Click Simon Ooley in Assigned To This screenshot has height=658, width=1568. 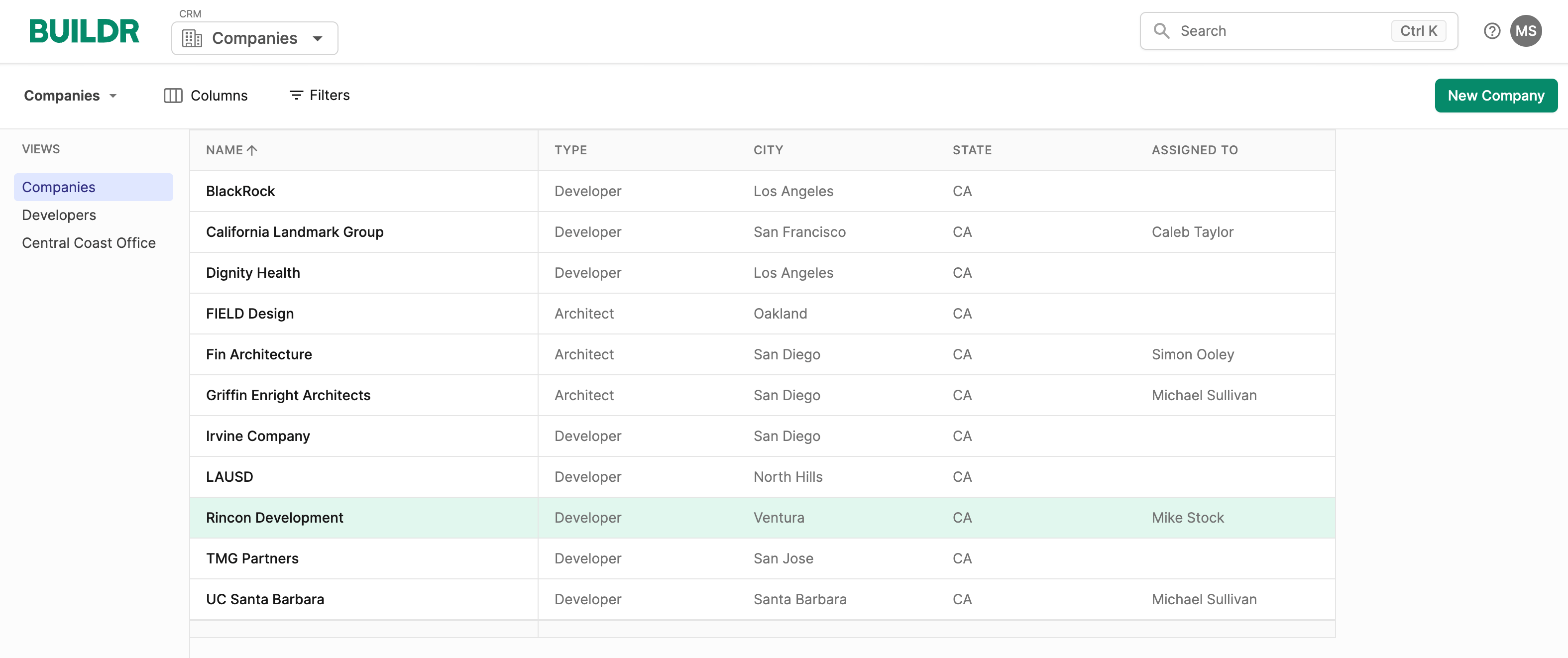[x=1193, y=354]
